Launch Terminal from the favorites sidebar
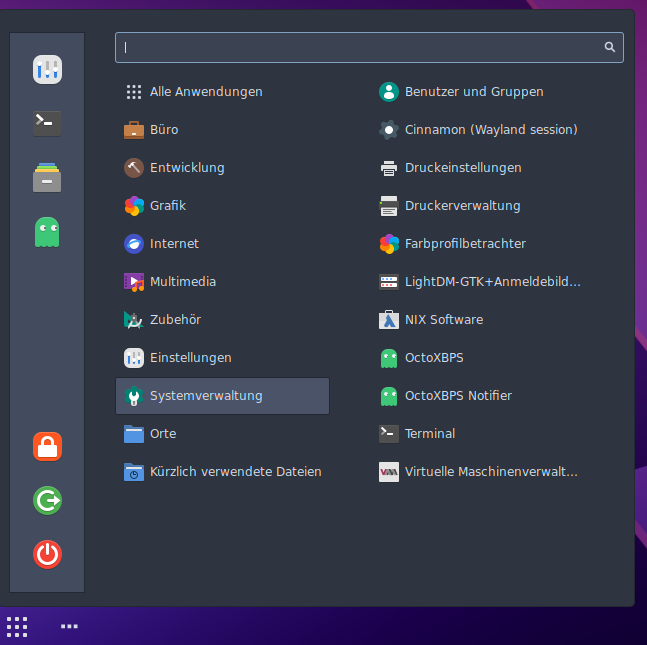Viewport: 647px width, 645px height. [x=47, y=123]
